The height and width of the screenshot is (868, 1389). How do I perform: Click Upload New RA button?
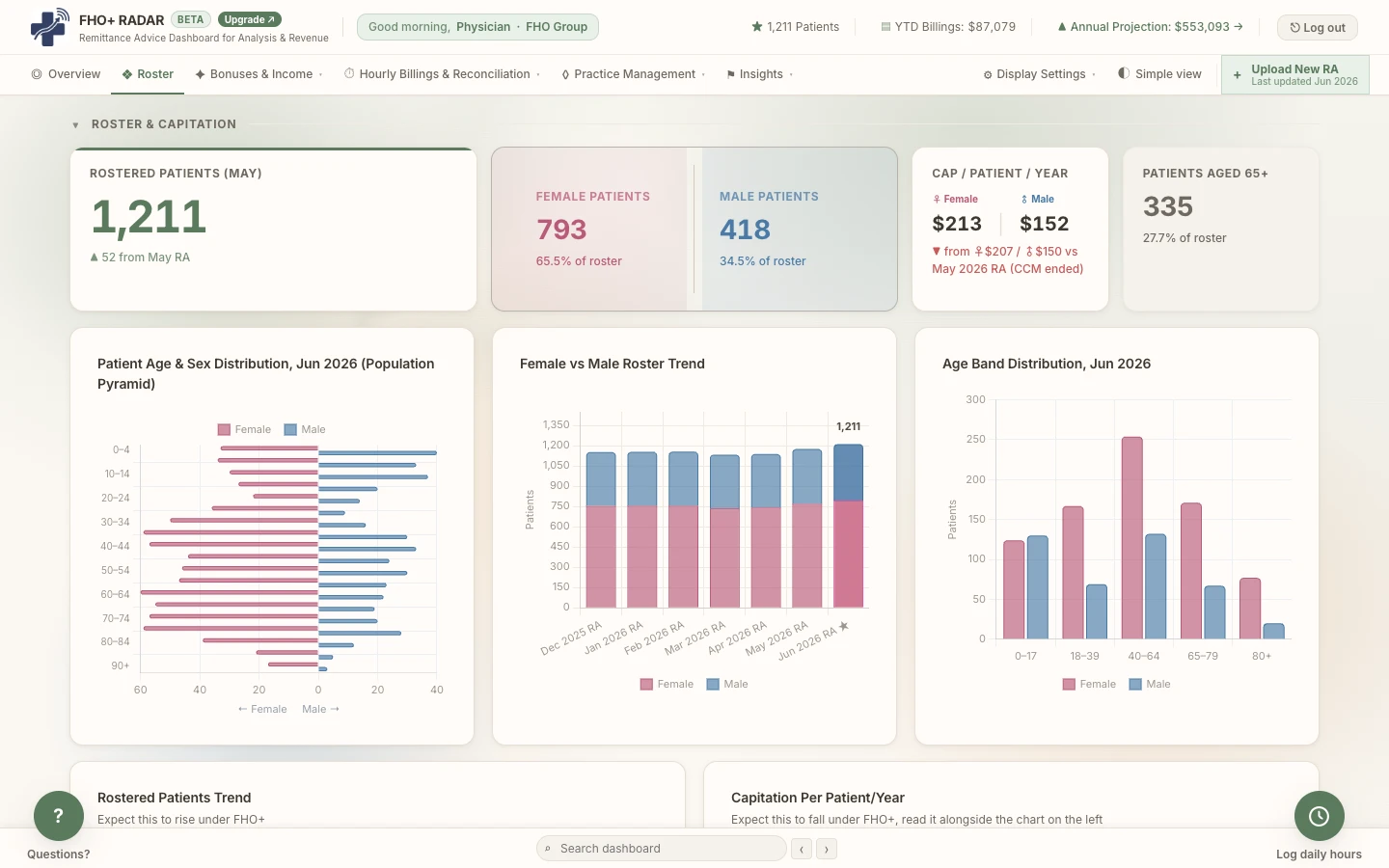pos(1294,74)
